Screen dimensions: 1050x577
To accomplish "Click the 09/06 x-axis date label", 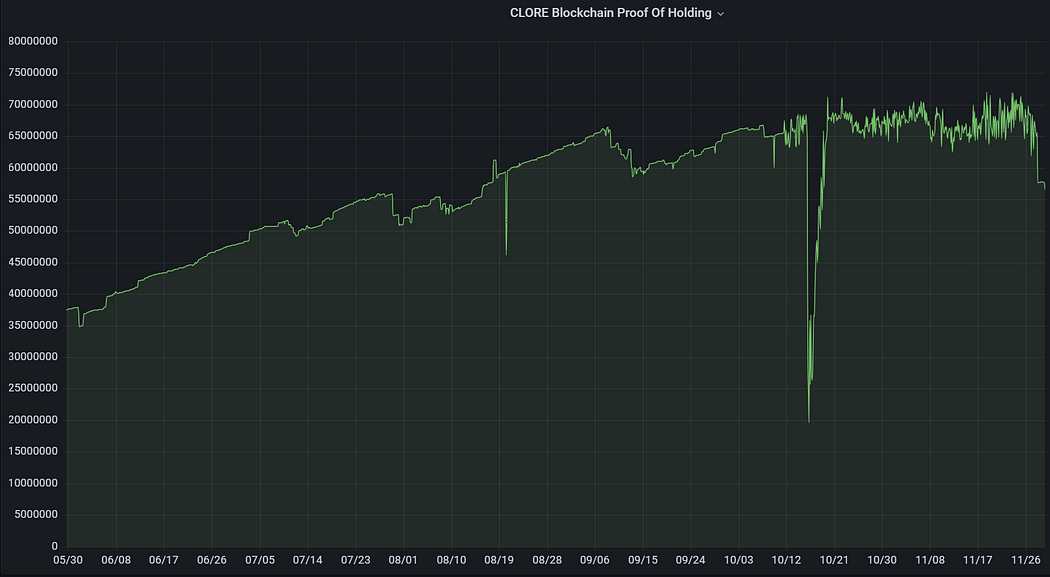I will (x=595, y=560).
